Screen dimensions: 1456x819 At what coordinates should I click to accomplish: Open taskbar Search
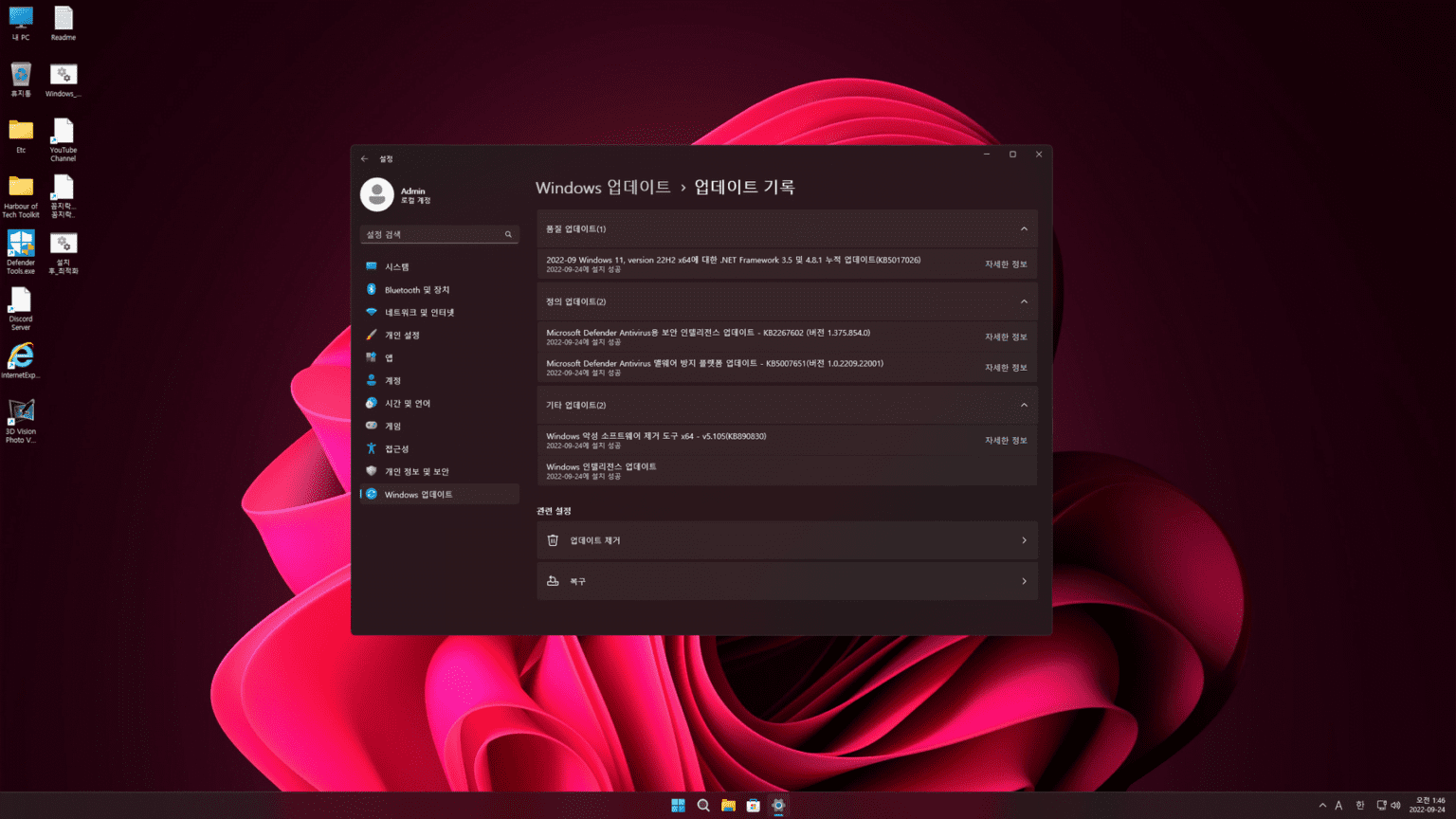click(x=703, y=805)
